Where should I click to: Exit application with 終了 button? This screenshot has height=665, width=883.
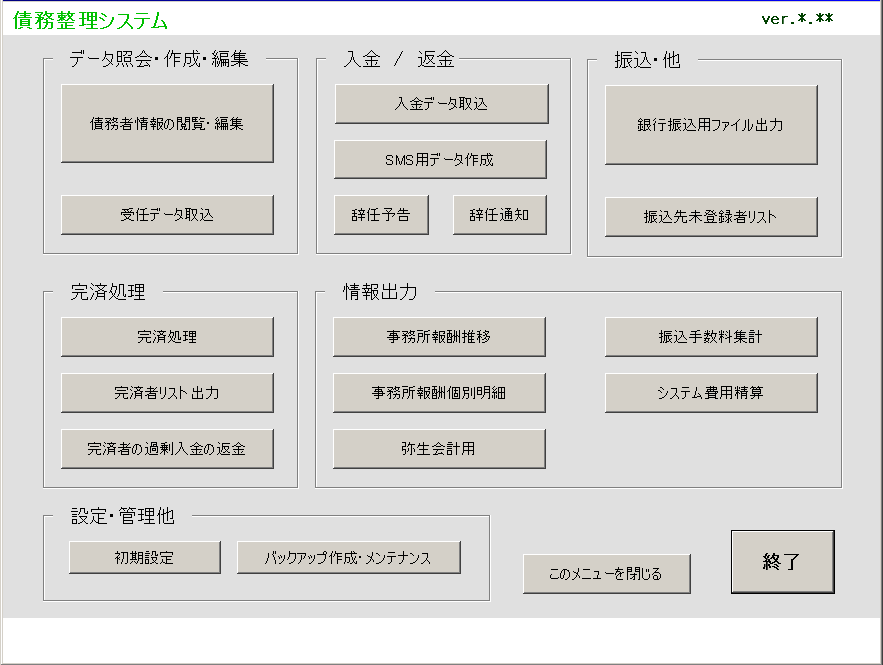(x=783, y=561)
